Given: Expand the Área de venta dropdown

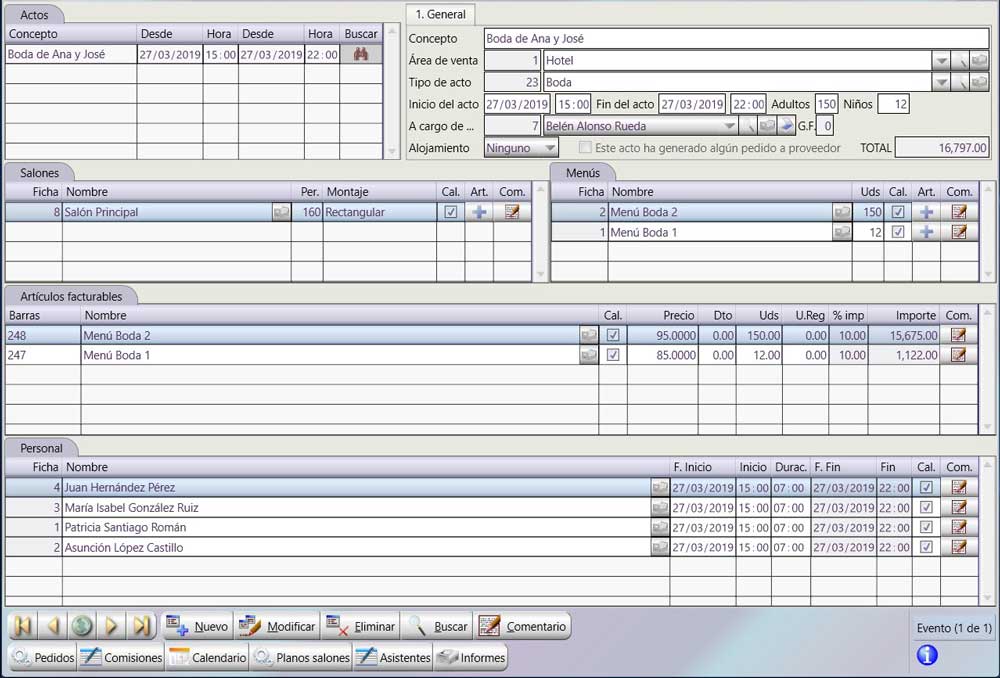Looking at the screenshot, I should pos(940,61).
